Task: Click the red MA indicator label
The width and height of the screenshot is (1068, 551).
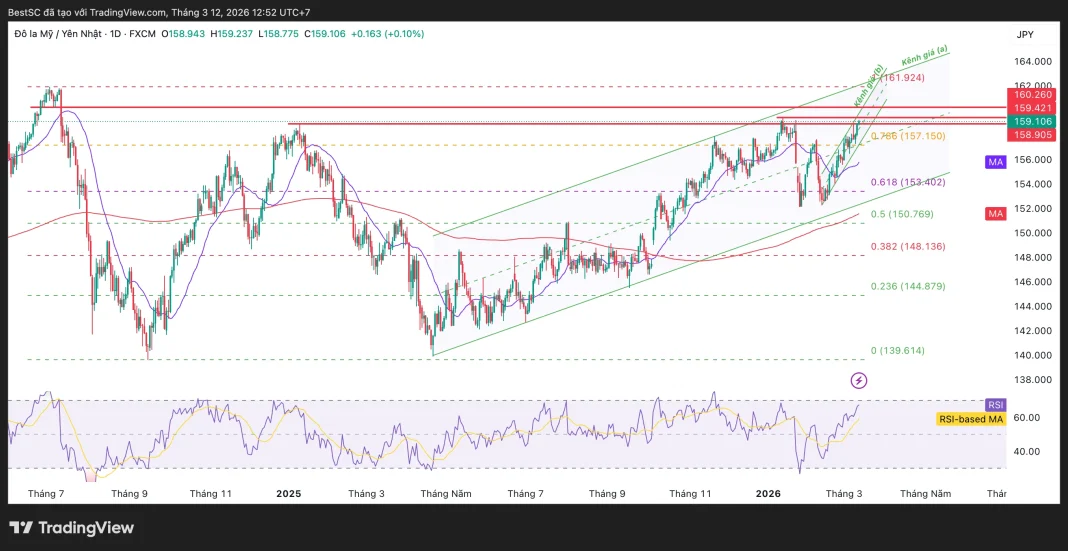Action: tap(995, 214)
